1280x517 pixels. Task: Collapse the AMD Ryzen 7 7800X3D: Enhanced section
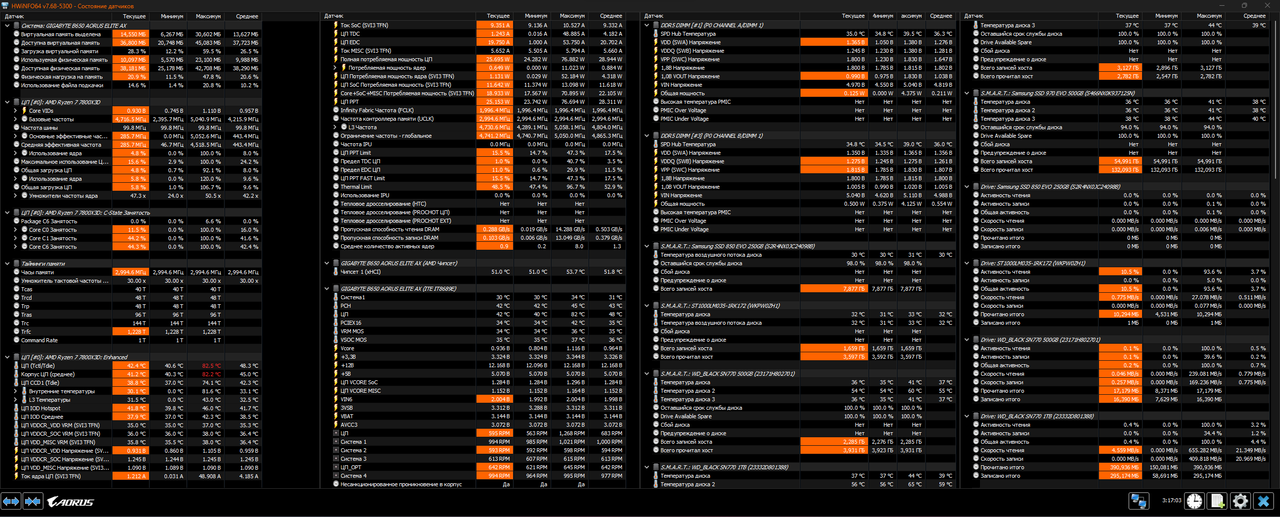tap(6, 356)
